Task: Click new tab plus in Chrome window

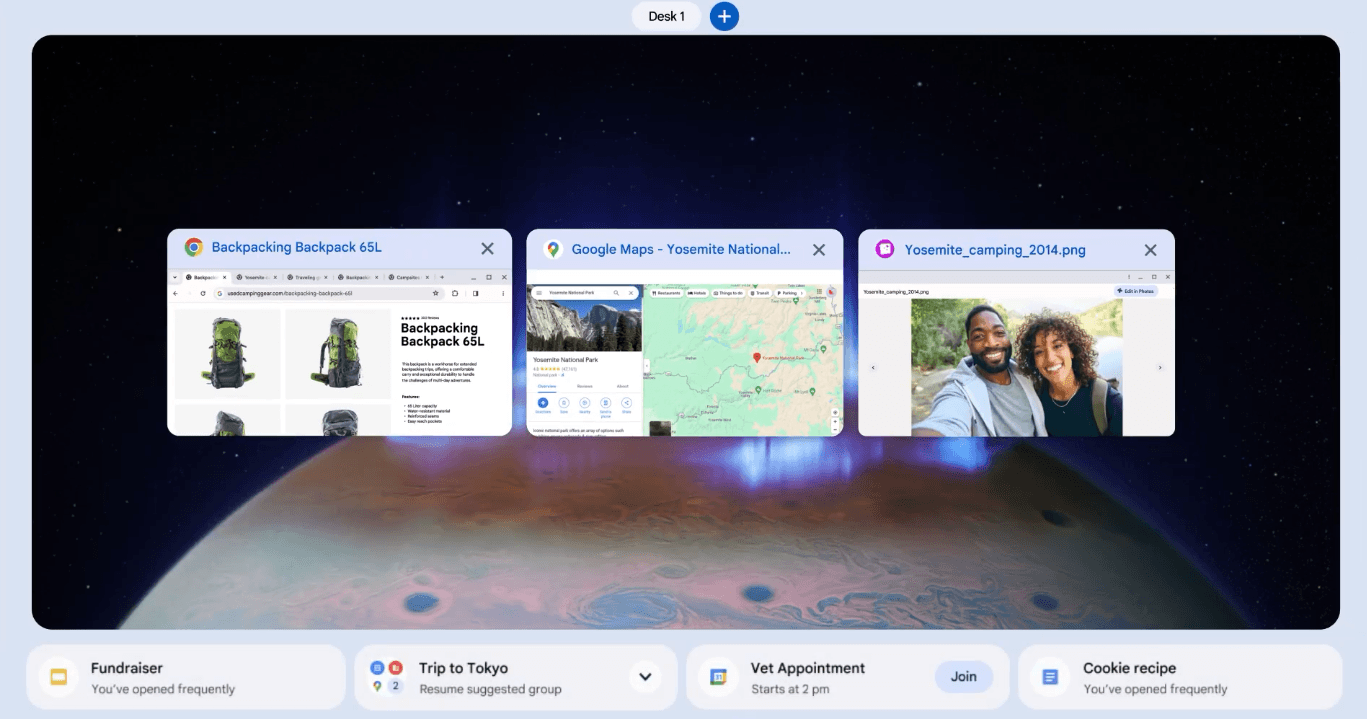Action: 442,277
